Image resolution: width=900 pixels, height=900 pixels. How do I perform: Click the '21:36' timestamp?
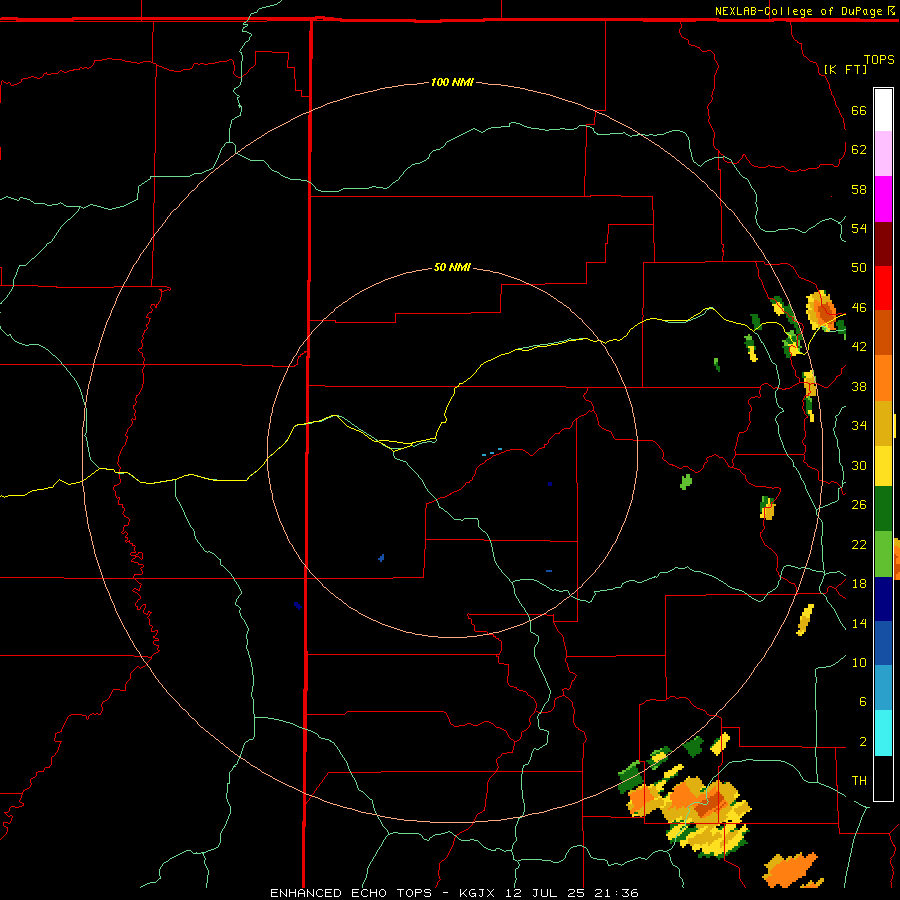pos(617,893)
